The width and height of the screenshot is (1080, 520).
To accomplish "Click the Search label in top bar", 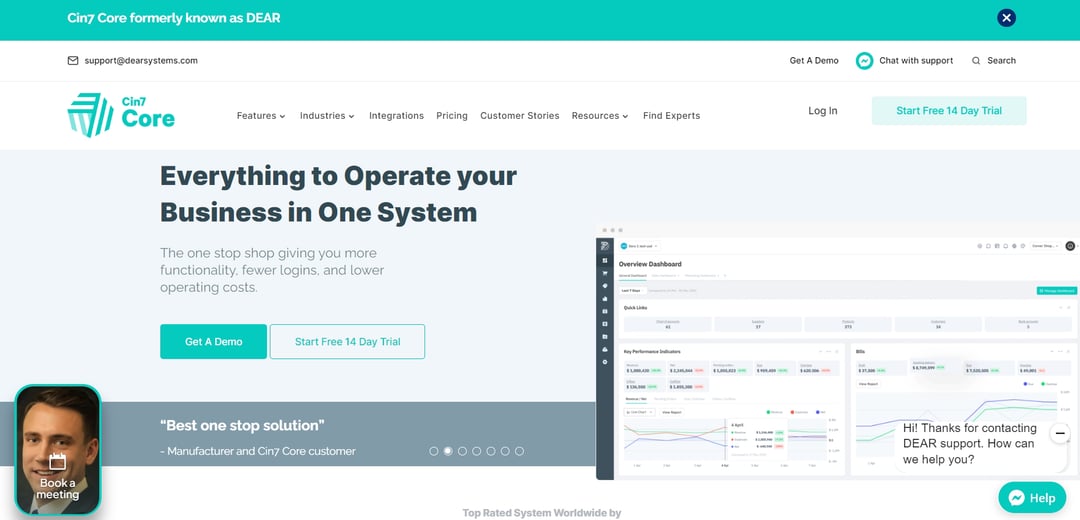I will (1001, 61).
